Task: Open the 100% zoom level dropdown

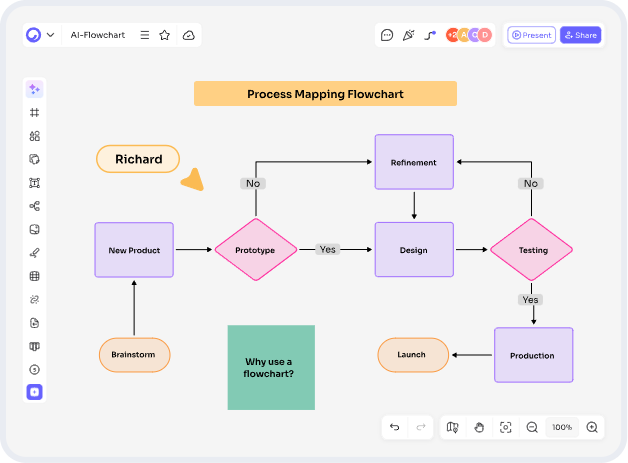Action: pyautogui.click(x=562, y=427)
